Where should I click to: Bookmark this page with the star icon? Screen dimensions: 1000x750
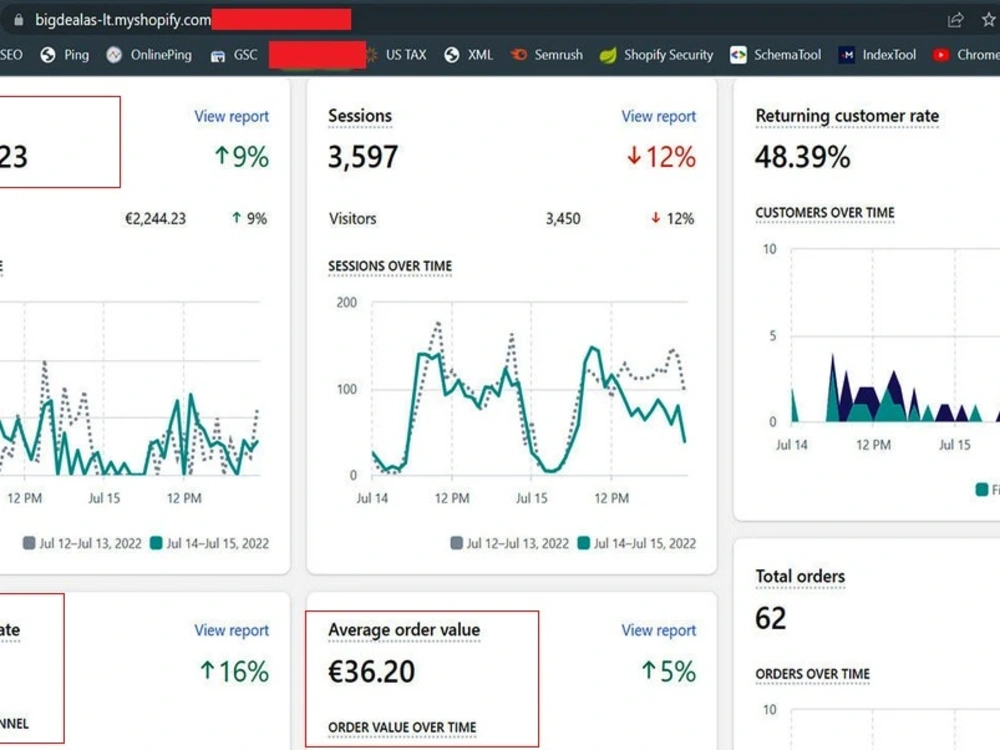tap(989, 20)
